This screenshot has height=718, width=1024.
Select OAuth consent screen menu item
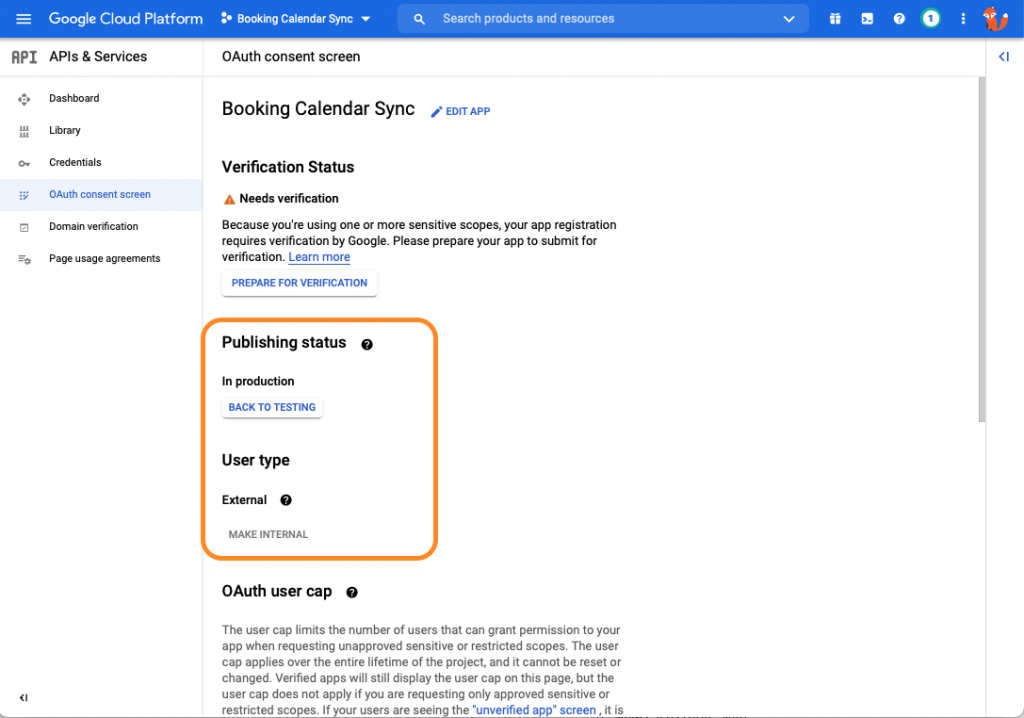101,194
